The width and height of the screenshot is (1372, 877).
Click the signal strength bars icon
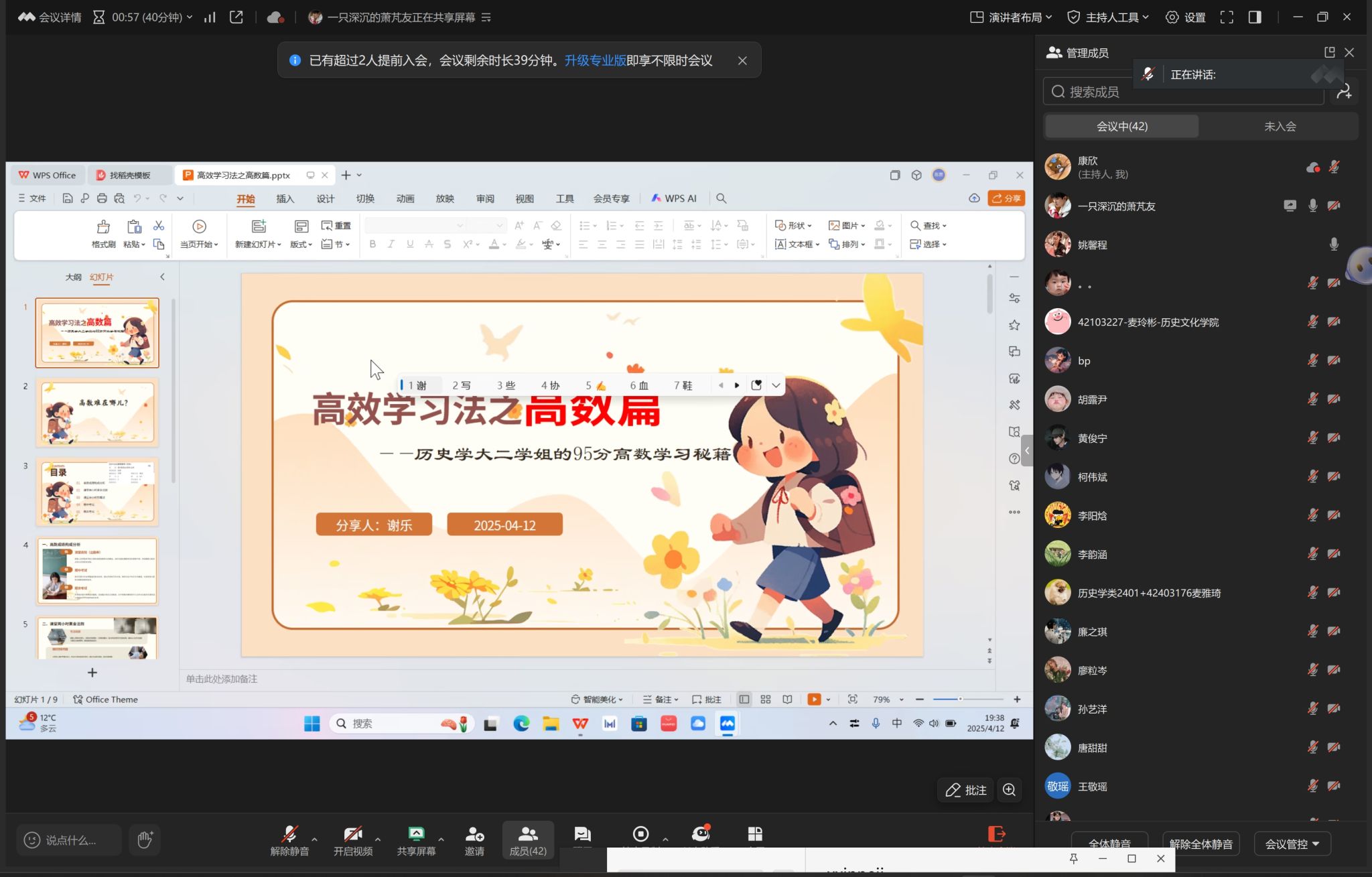point(210,17)
